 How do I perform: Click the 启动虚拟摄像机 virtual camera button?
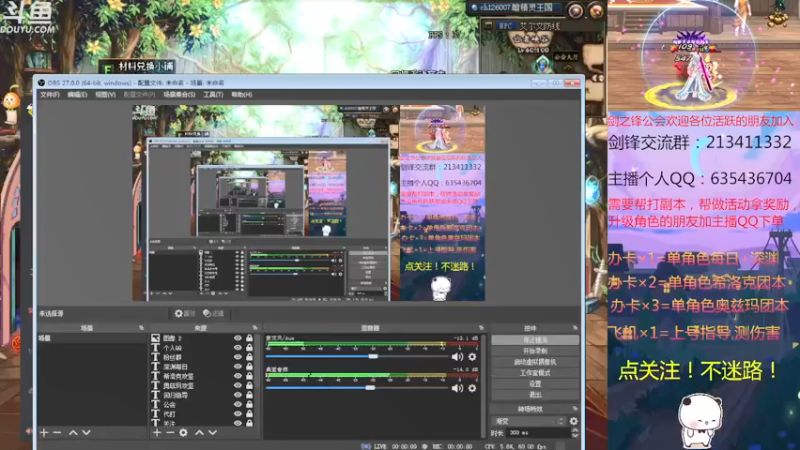tap(535, 362)
